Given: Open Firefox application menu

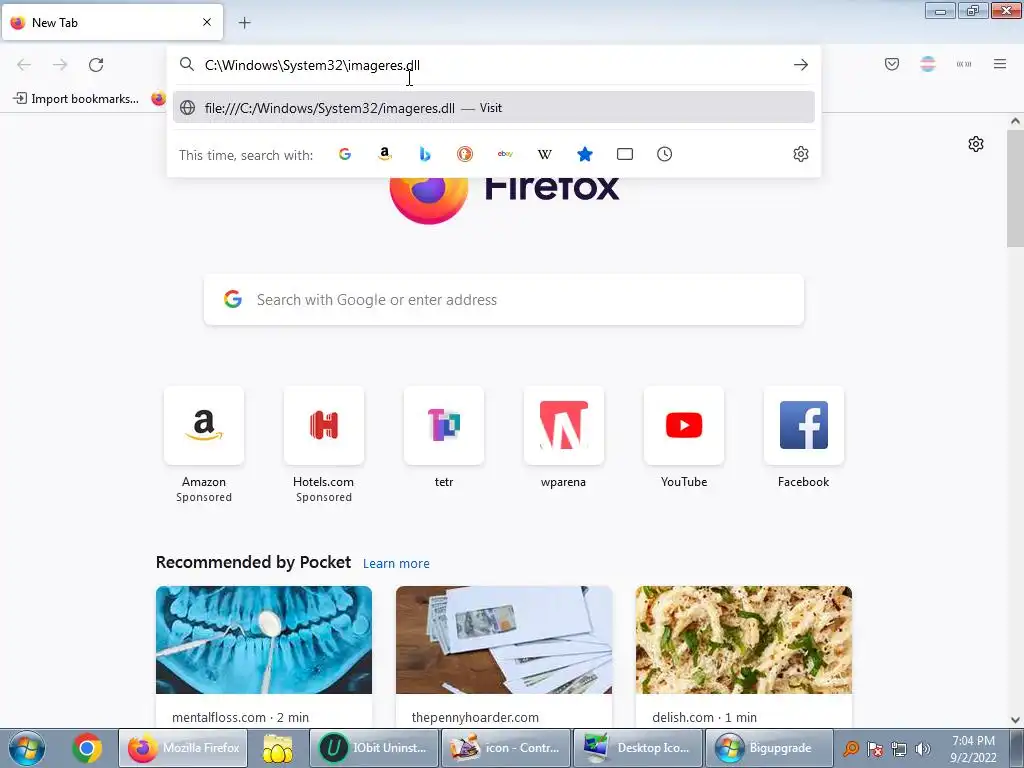Looking at the screenshot, I should (x=1000, y=64).
